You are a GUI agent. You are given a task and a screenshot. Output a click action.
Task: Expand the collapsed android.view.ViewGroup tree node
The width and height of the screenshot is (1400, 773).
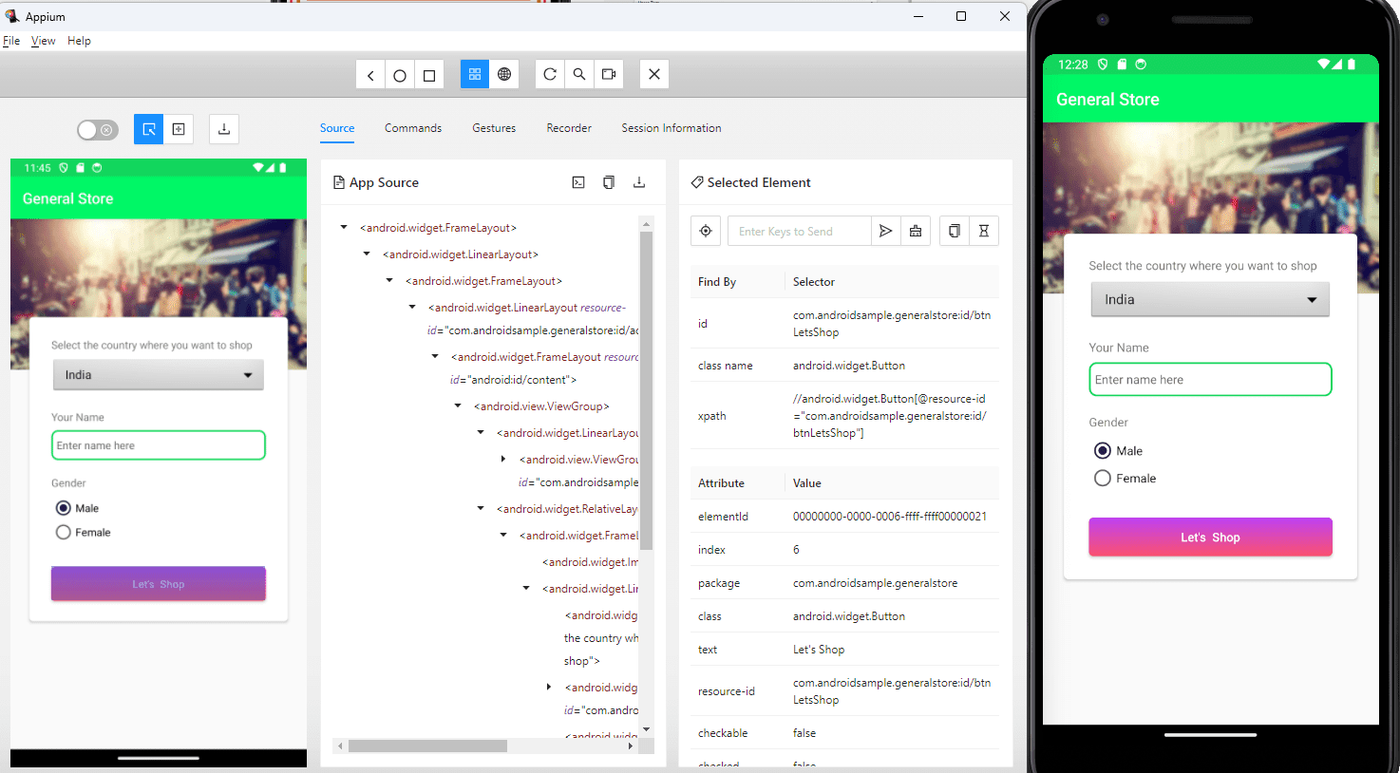503,459
